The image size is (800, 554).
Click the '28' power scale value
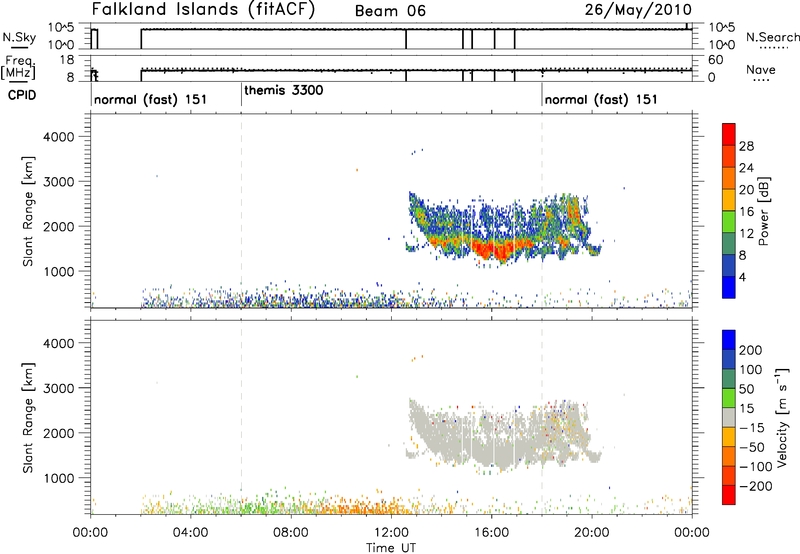(746, 146)
